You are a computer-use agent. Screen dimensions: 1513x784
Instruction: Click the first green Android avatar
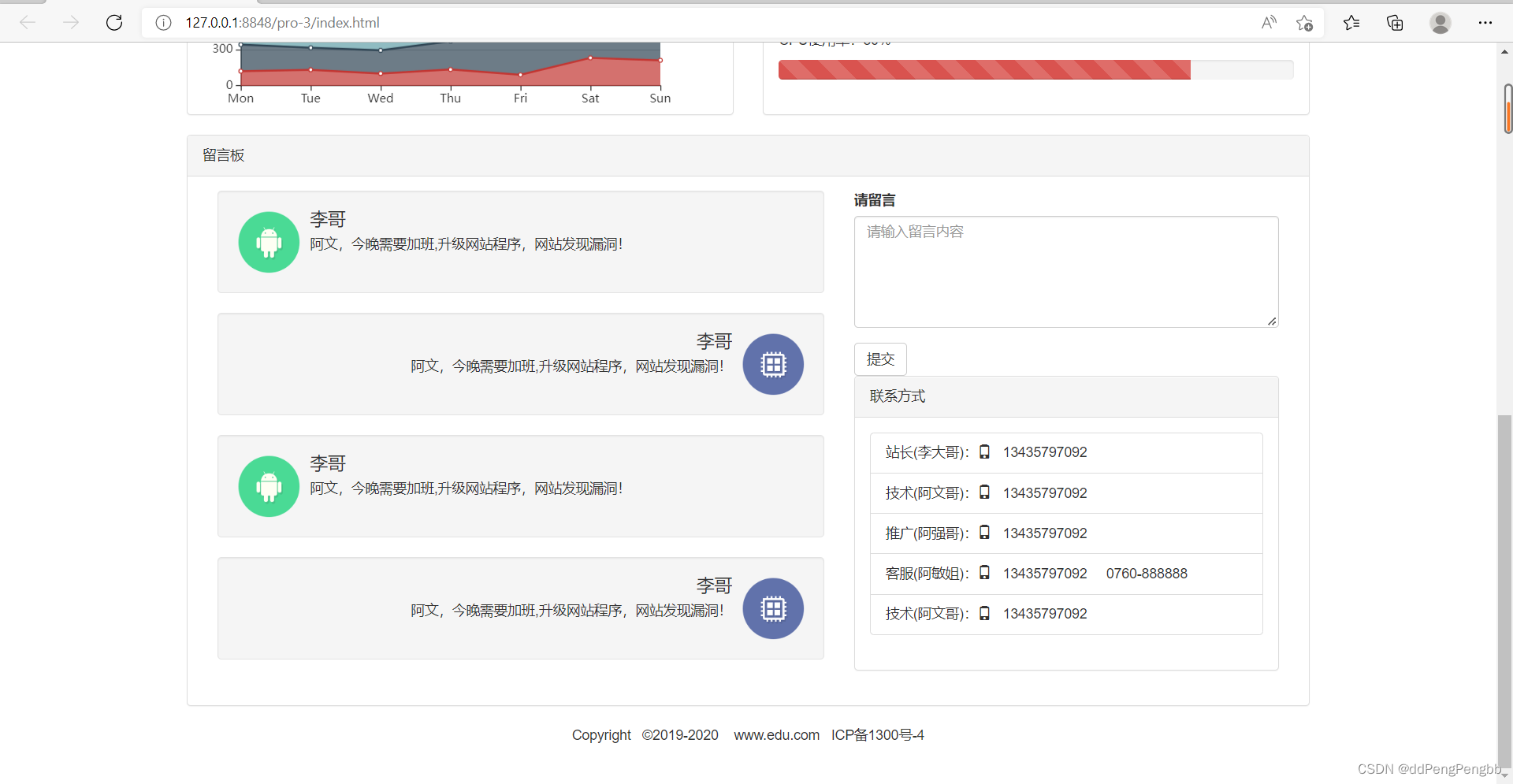click(x=269, y=242)
